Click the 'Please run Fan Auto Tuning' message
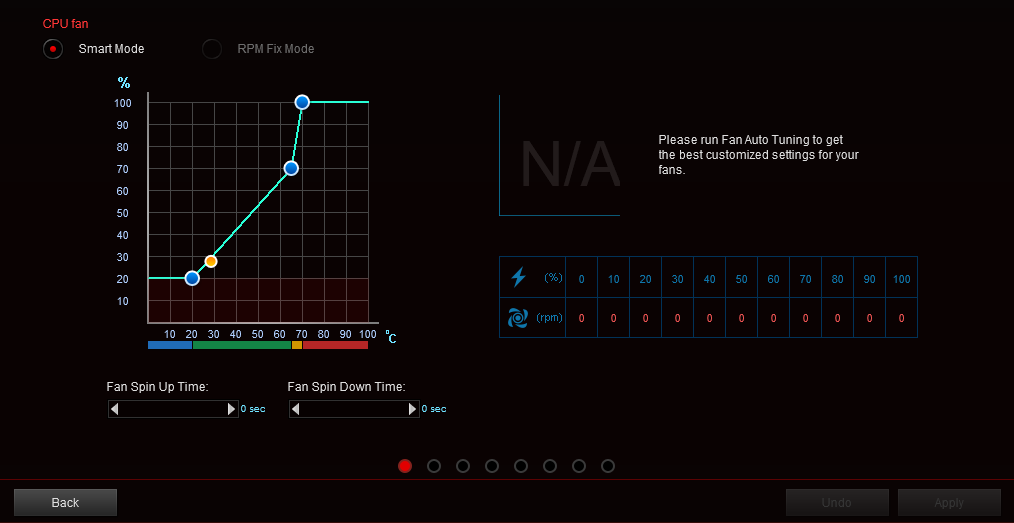 tap(759, 155)
